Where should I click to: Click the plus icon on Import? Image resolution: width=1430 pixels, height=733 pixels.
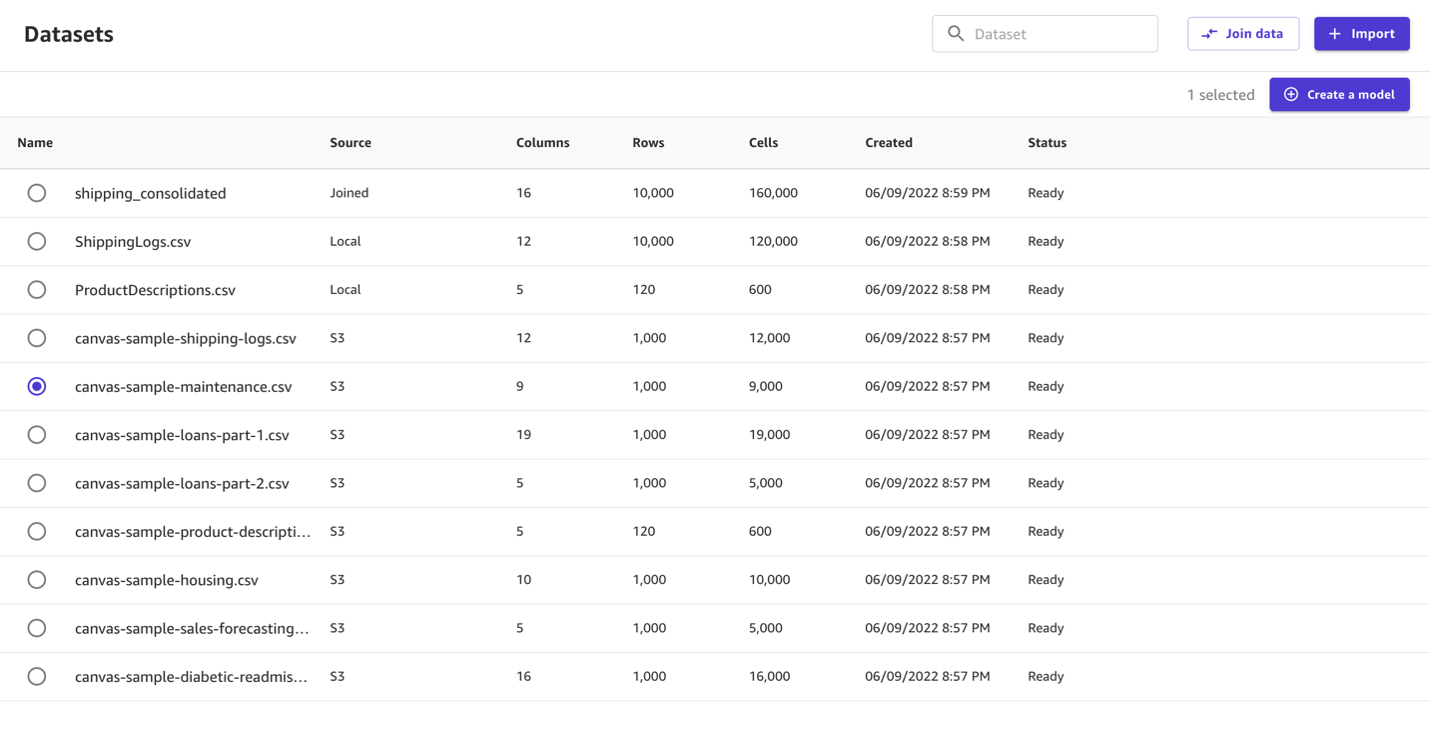pyautogui.click(x=1334, y=34)
